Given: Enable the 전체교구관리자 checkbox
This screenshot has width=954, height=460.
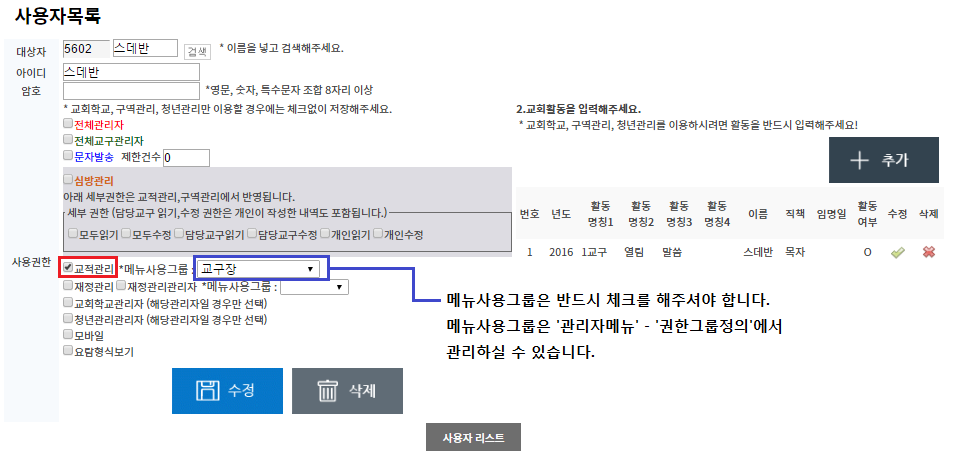Looking at the screenshot, I should pos(68,140).
